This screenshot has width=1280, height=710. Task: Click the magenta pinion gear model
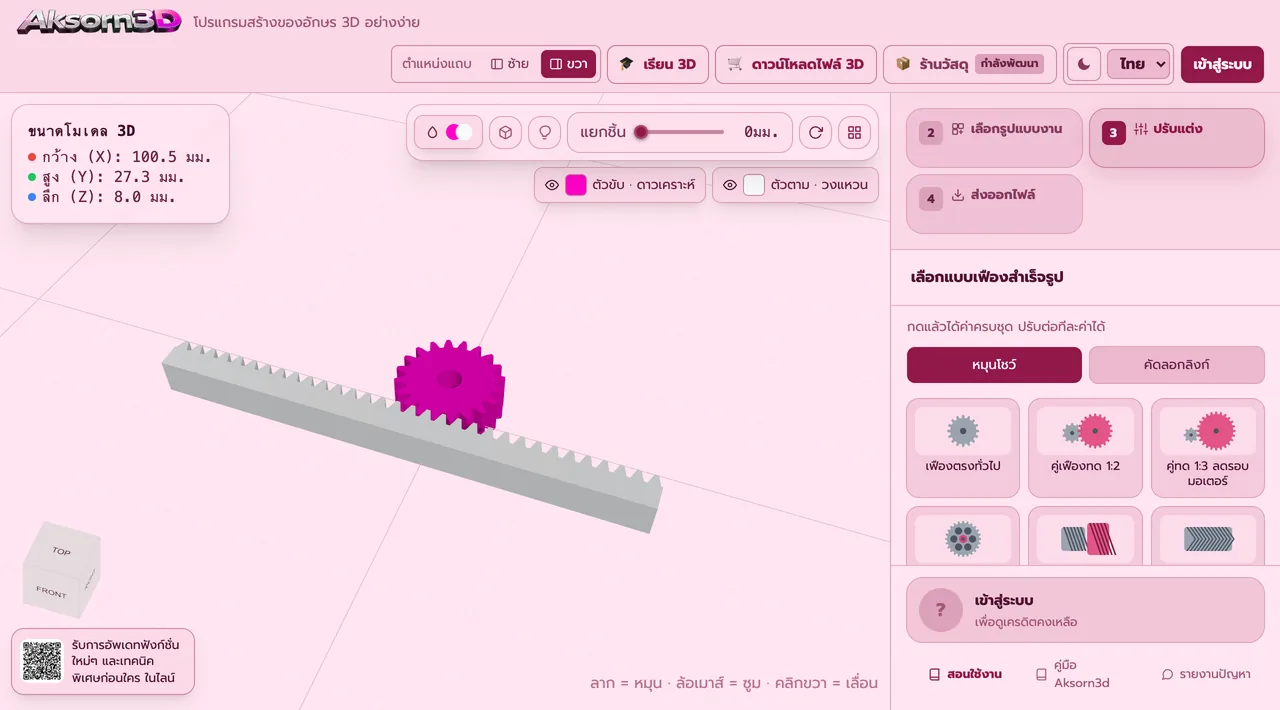click(x=450, y=385)
